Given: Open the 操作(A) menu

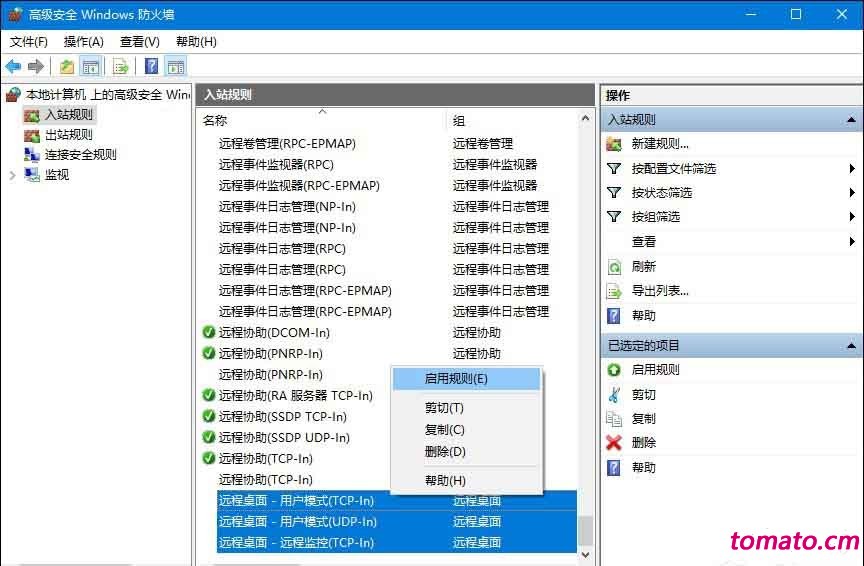Looking at the screenshot, I should [84, 42].
